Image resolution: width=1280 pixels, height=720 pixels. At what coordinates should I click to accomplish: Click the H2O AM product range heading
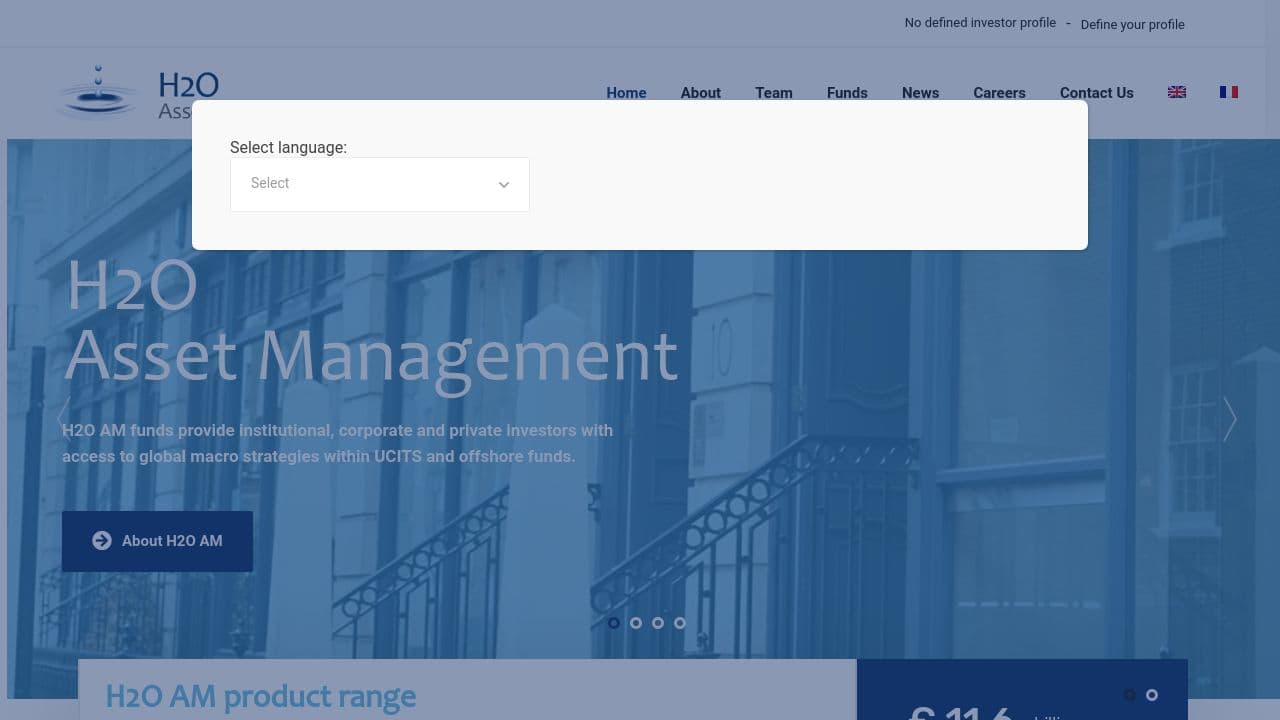[x=261, y=696]
